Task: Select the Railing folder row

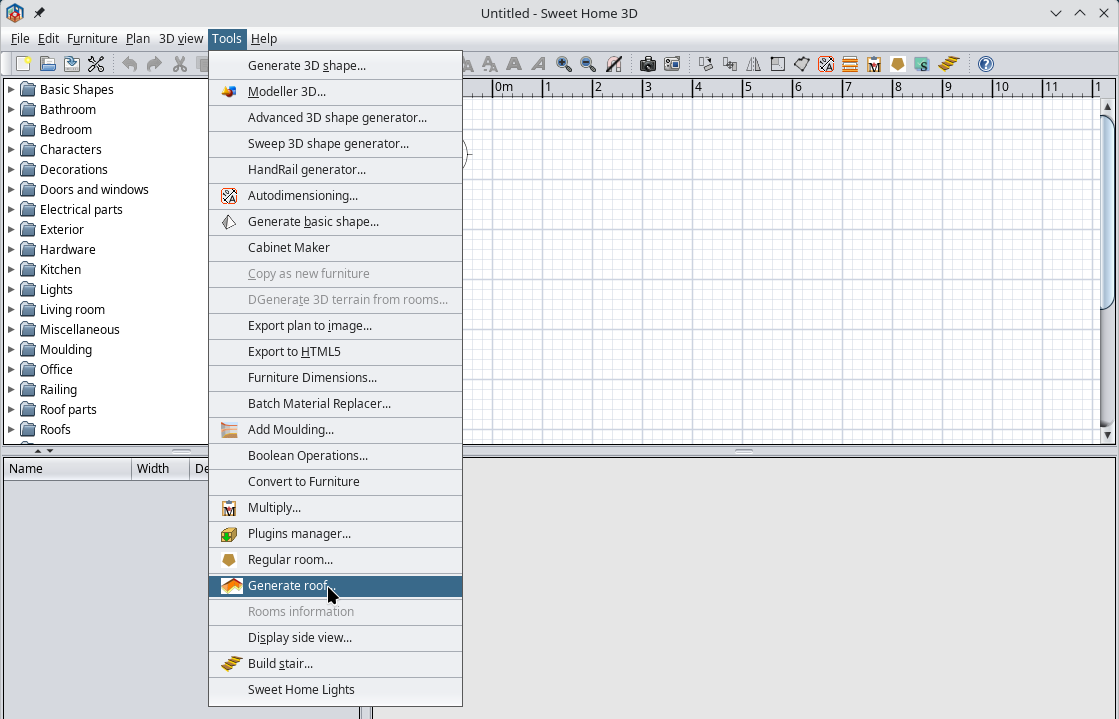Action: pos(49,389)
